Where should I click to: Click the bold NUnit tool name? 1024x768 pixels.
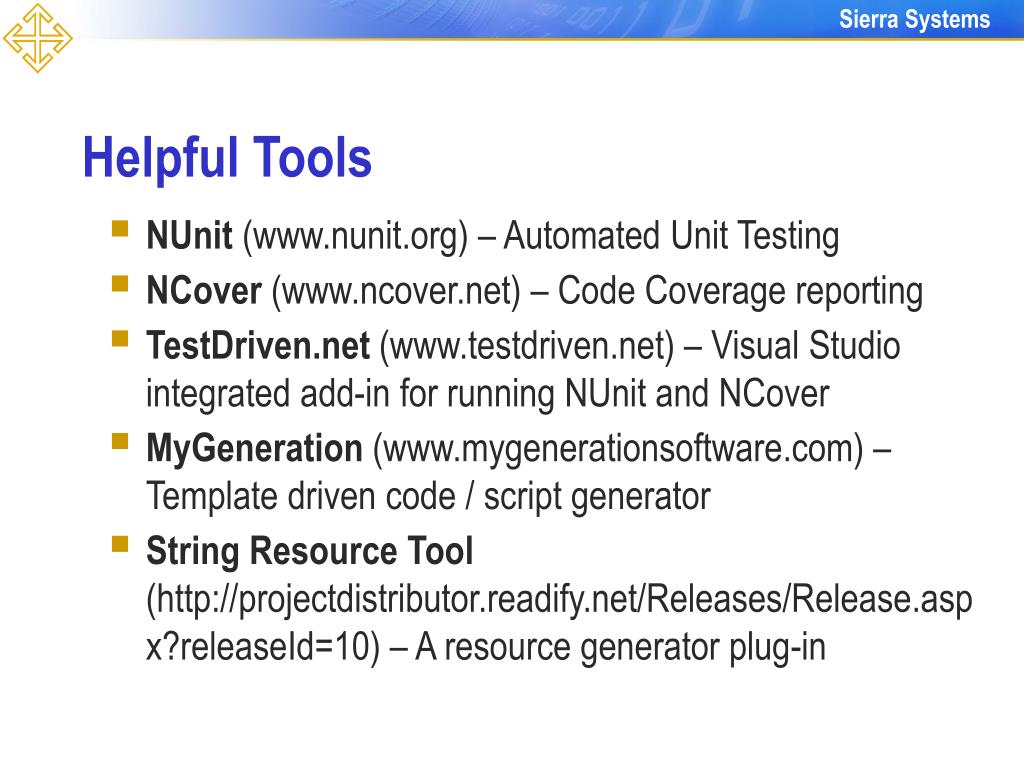point(189,235)
